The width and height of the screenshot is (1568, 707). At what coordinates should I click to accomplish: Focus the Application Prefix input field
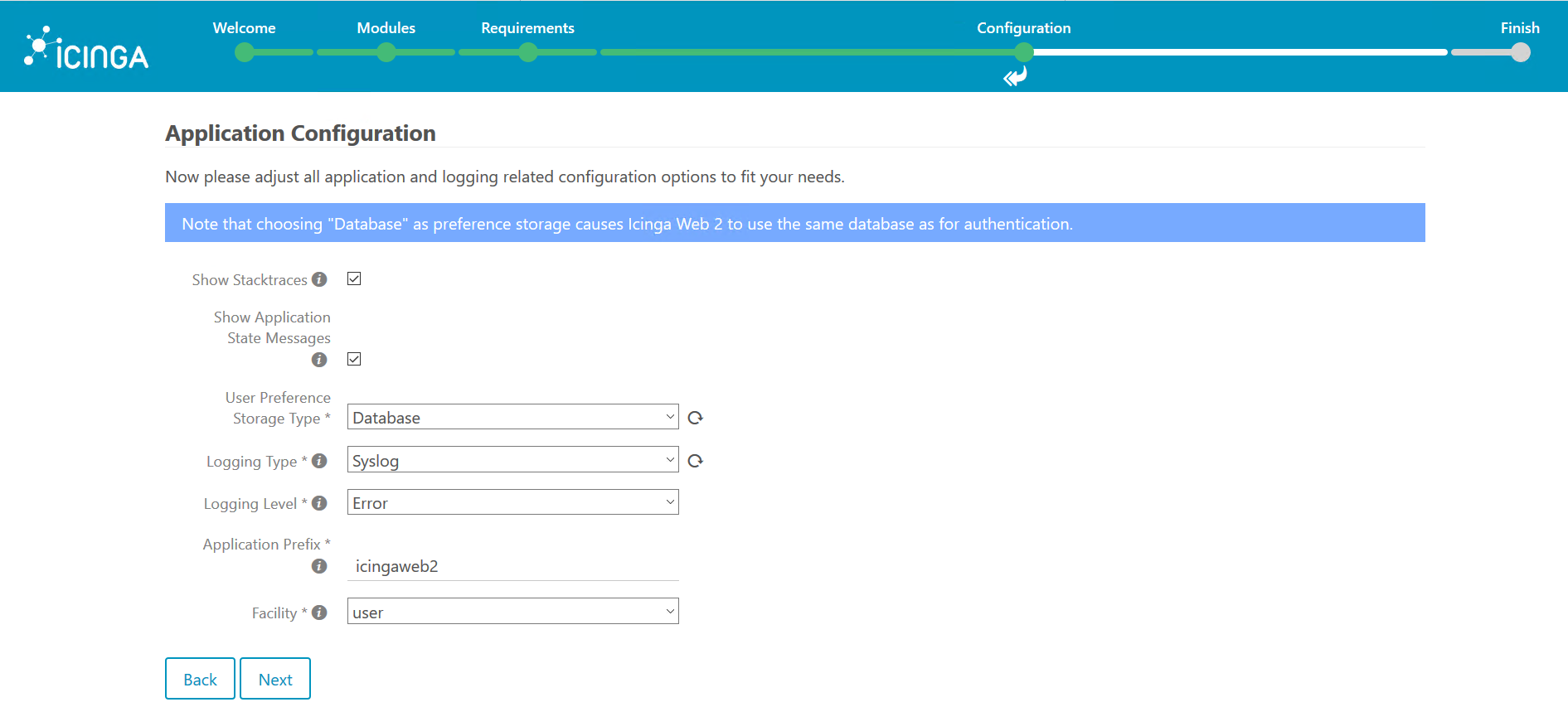(x=512, y=566)
